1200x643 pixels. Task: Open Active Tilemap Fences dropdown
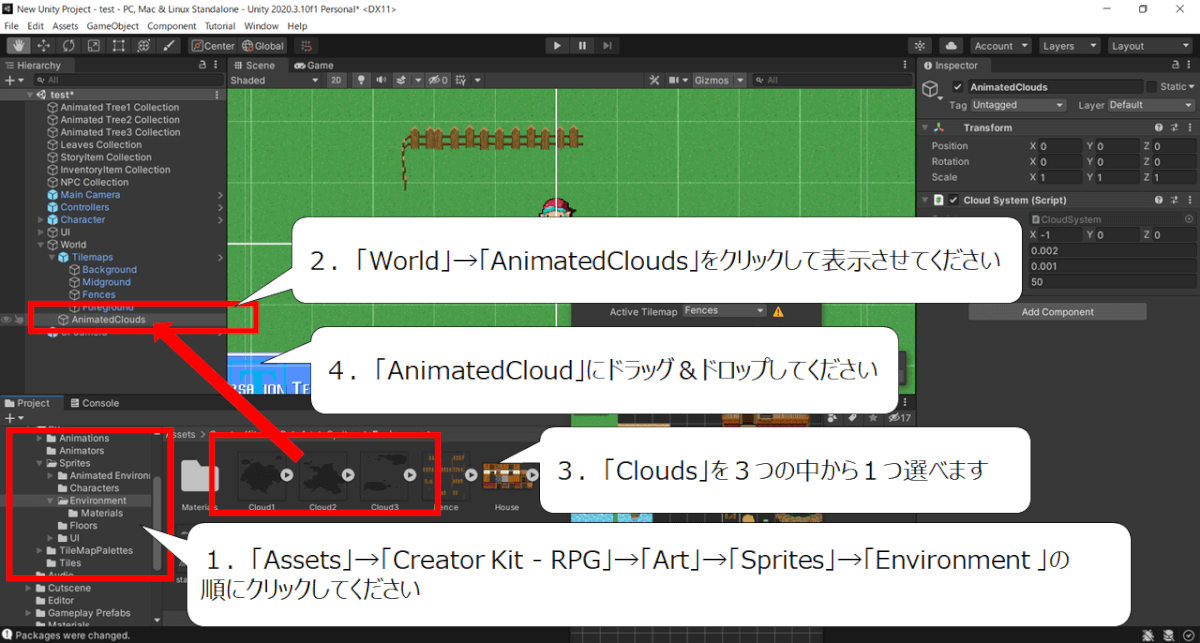(723, 311)
